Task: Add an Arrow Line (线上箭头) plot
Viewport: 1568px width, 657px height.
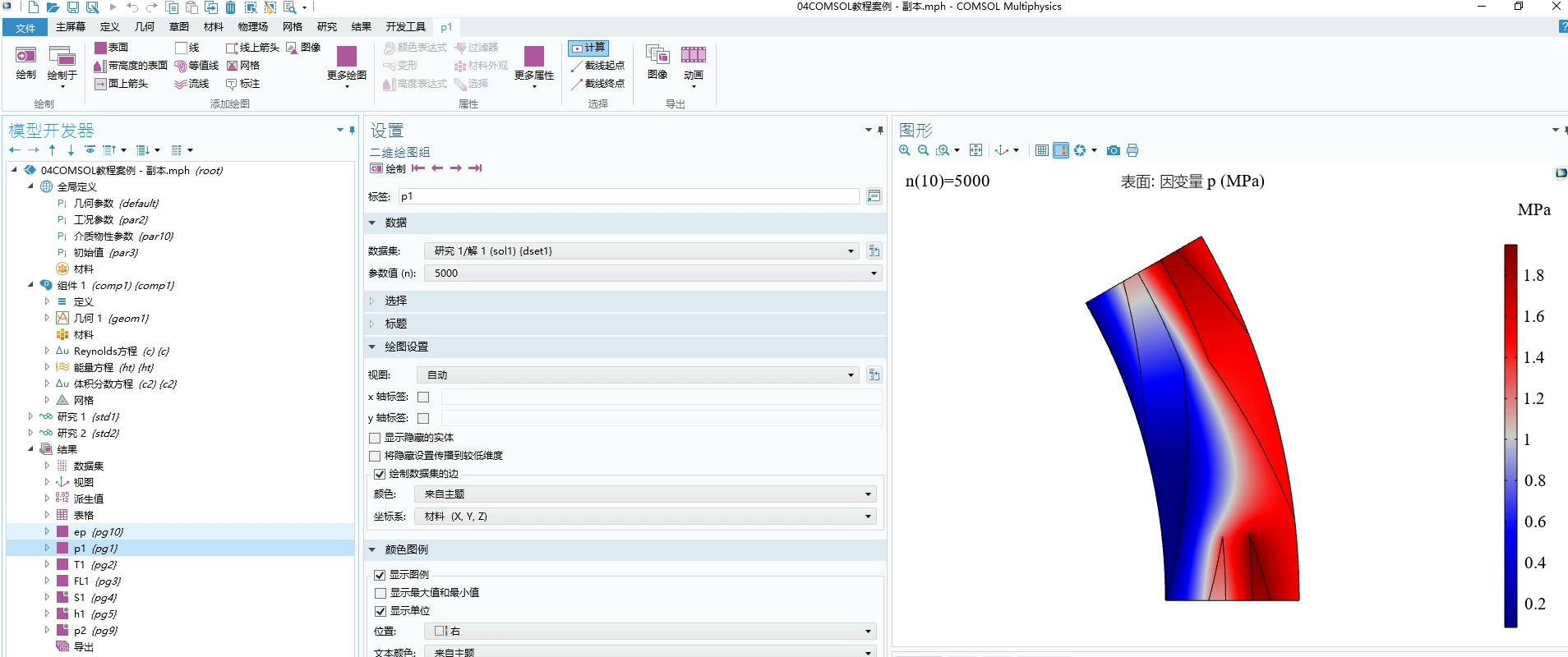Action: (x=252, y=48)
